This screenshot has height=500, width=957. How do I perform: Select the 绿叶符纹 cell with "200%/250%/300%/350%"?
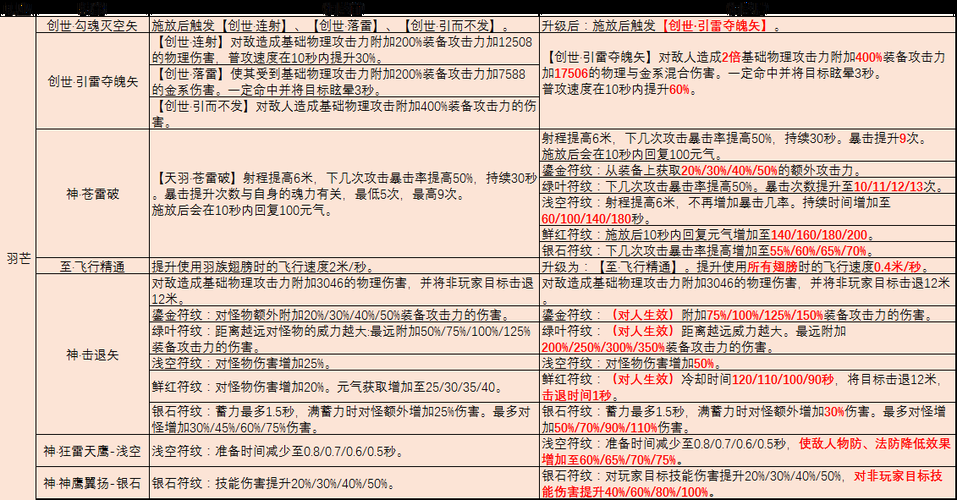pyautogui.click(x=748, y=338)
